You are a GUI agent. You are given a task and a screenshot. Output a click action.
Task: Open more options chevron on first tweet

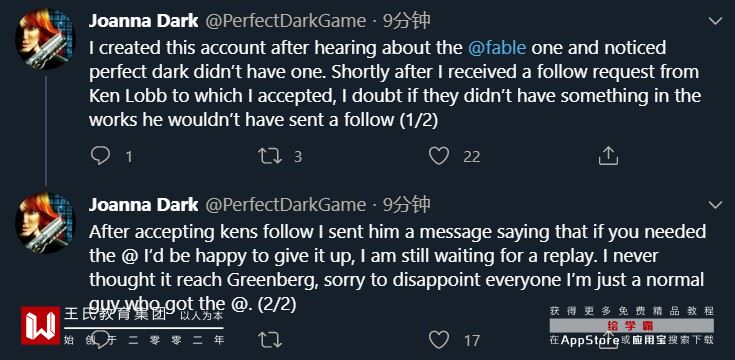point(715,21)
